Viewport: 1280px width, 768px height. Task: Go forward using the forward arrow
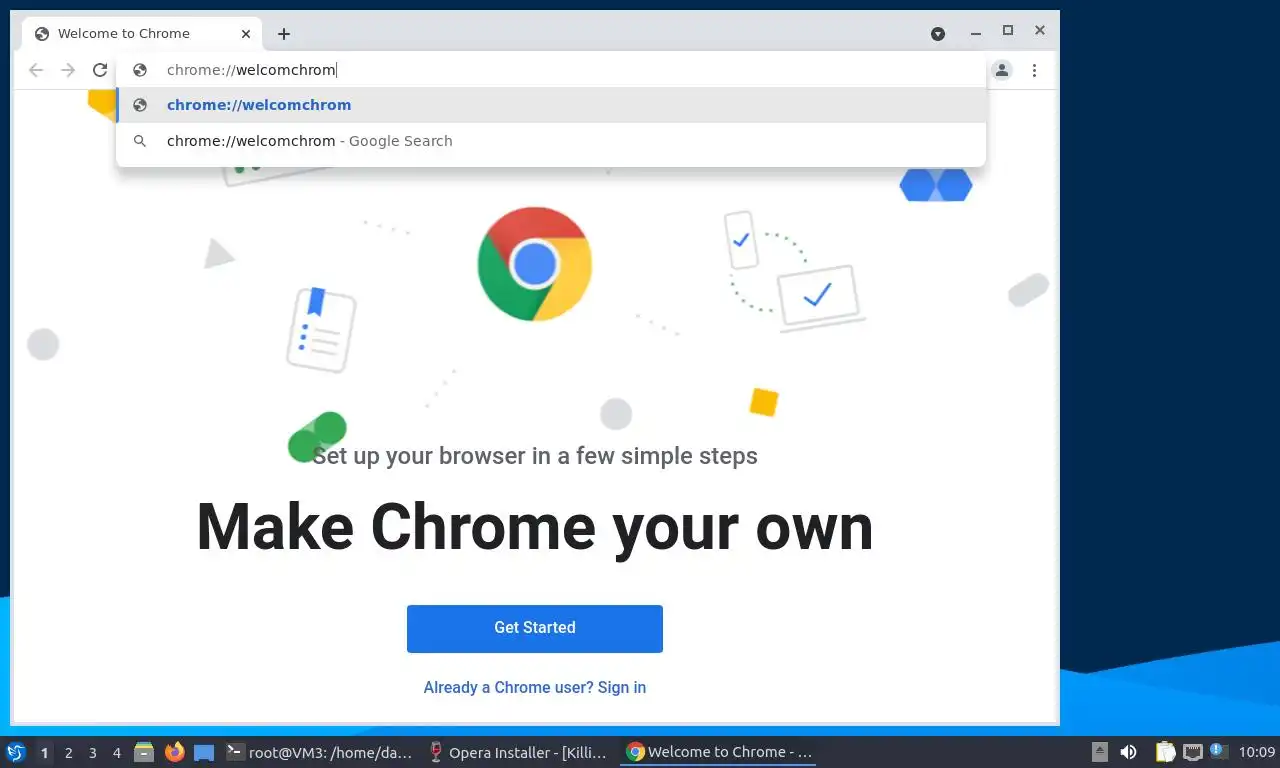tap(68, 70)
